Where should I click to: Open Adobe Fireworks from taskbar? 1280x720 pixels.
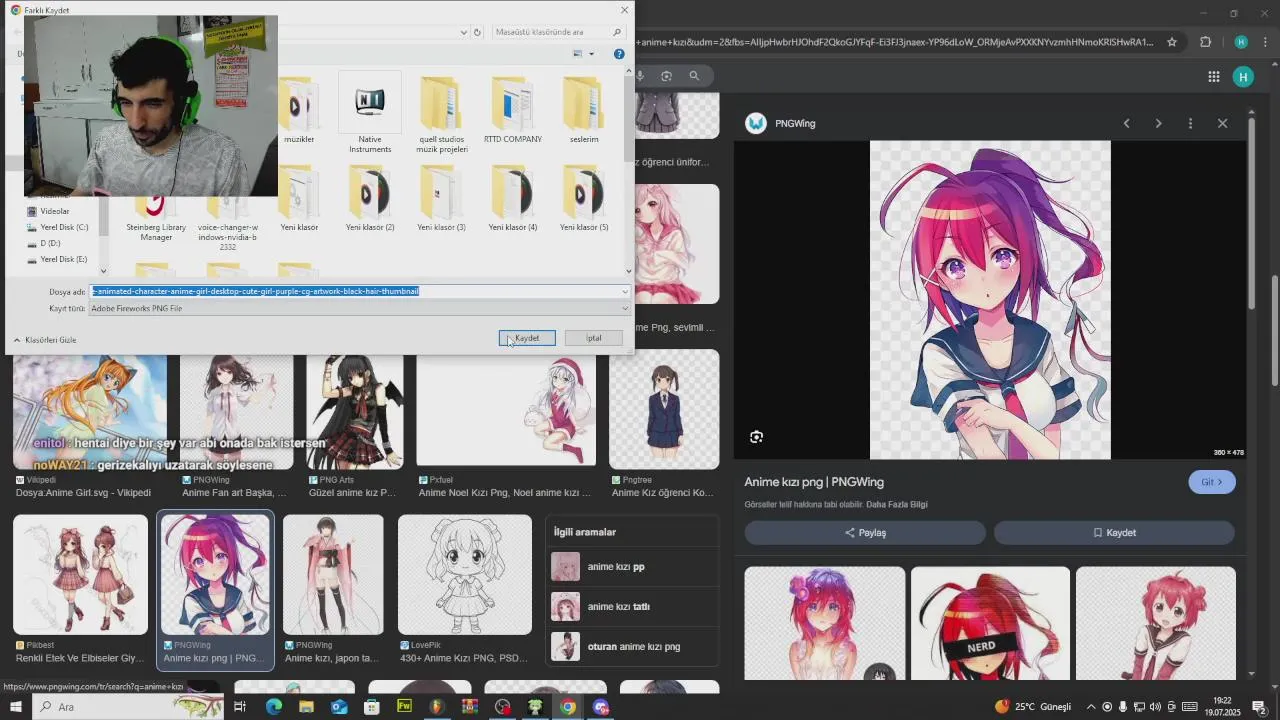click(x=404, y=707)
